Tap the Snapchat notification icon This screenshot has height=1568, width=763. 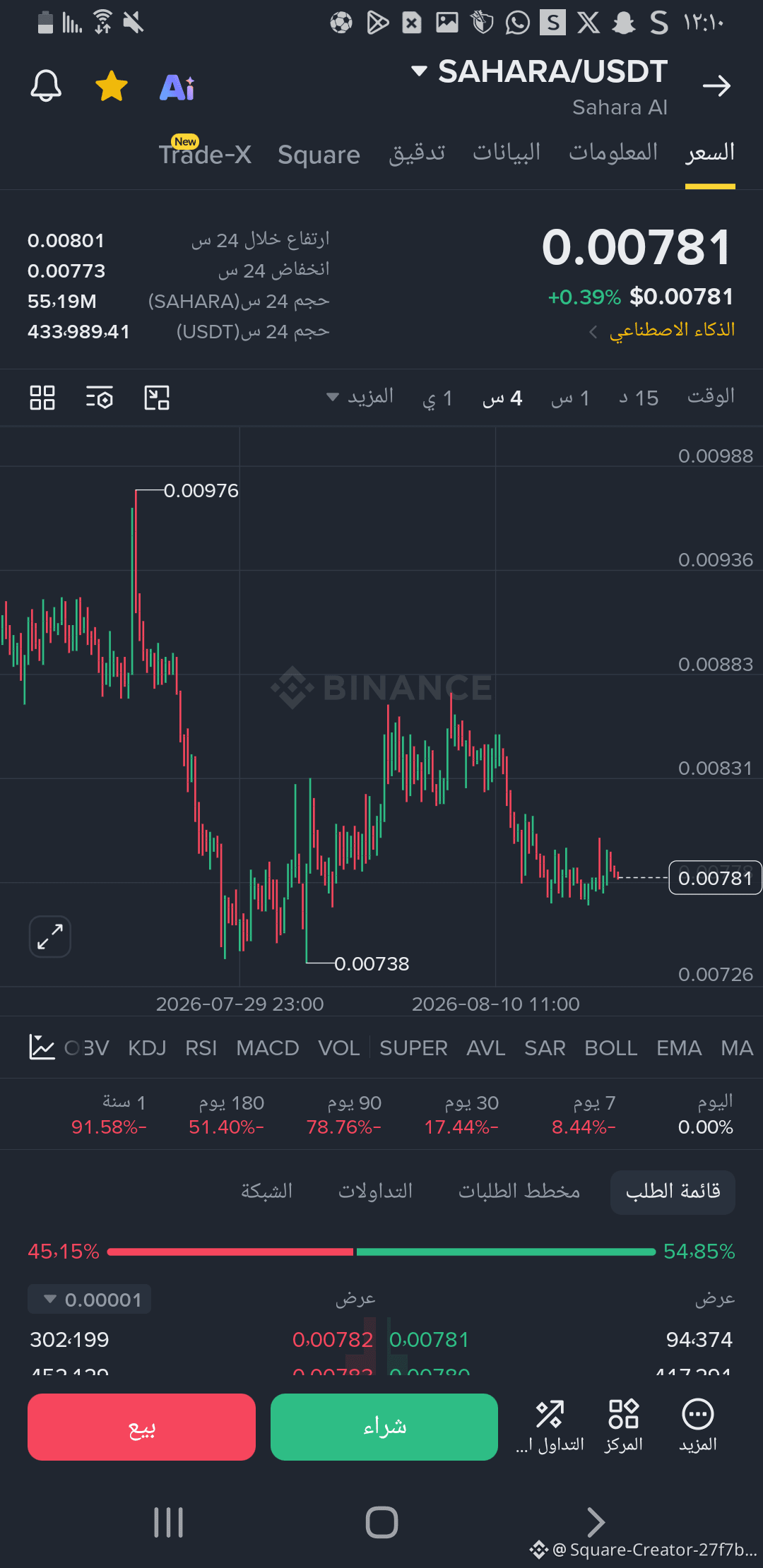[x=624, y=23]
